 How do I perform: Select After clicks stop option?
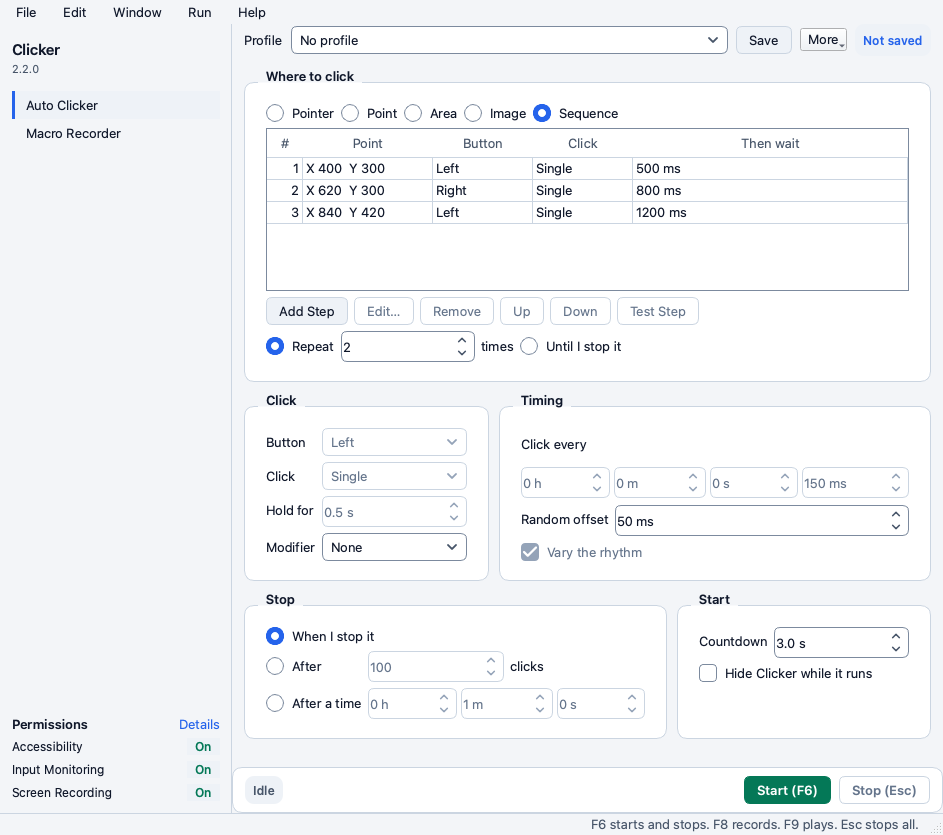tap(275, 666)
